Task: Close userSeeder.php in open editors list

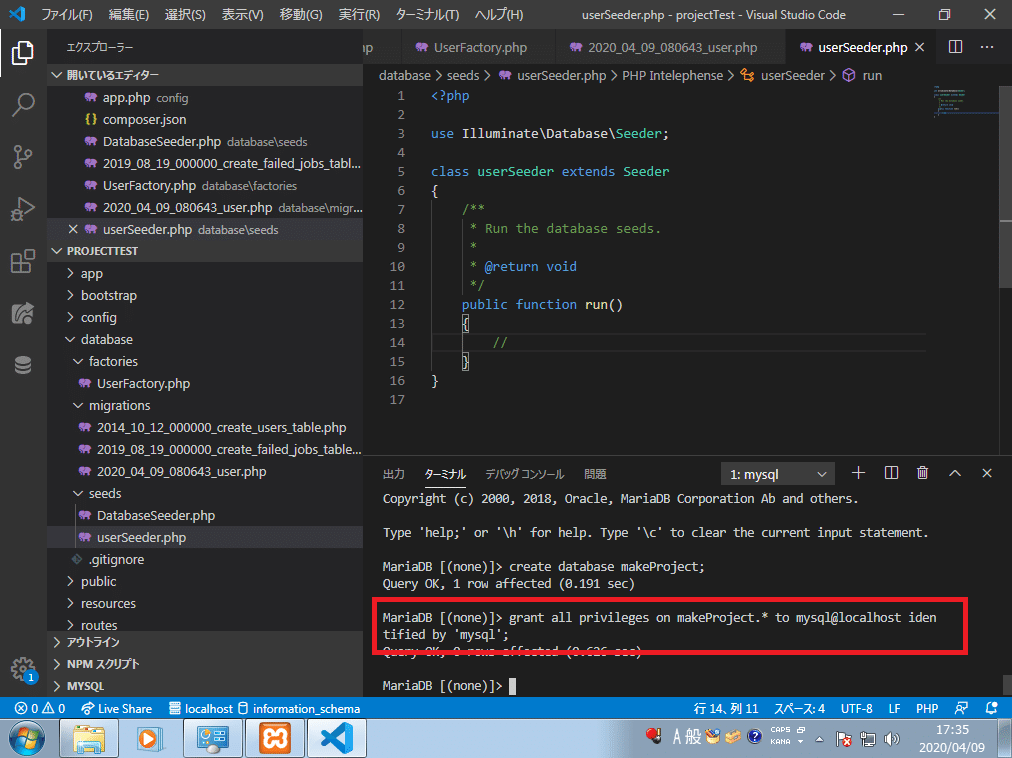Action: tap(73, 229)
